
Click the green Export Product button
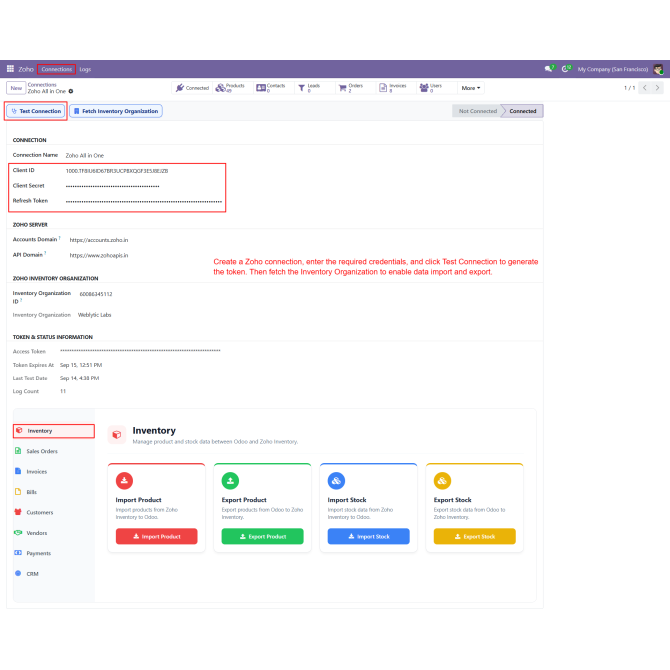click(262, 536)
